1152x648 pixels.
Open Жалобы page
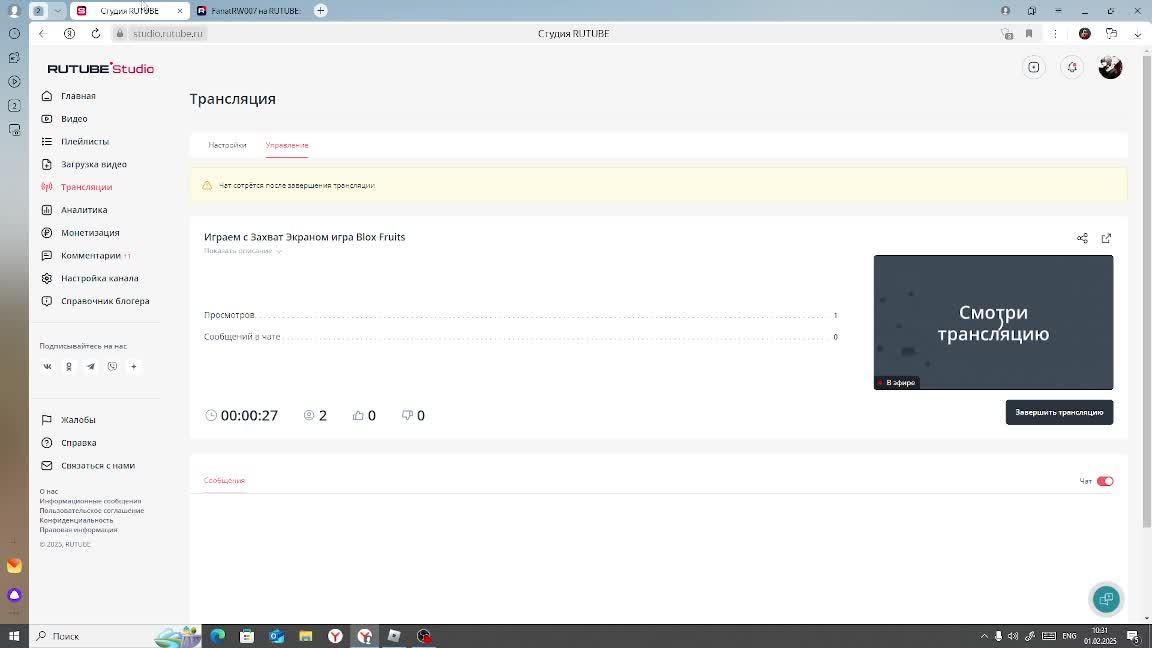tap(78, 420)
